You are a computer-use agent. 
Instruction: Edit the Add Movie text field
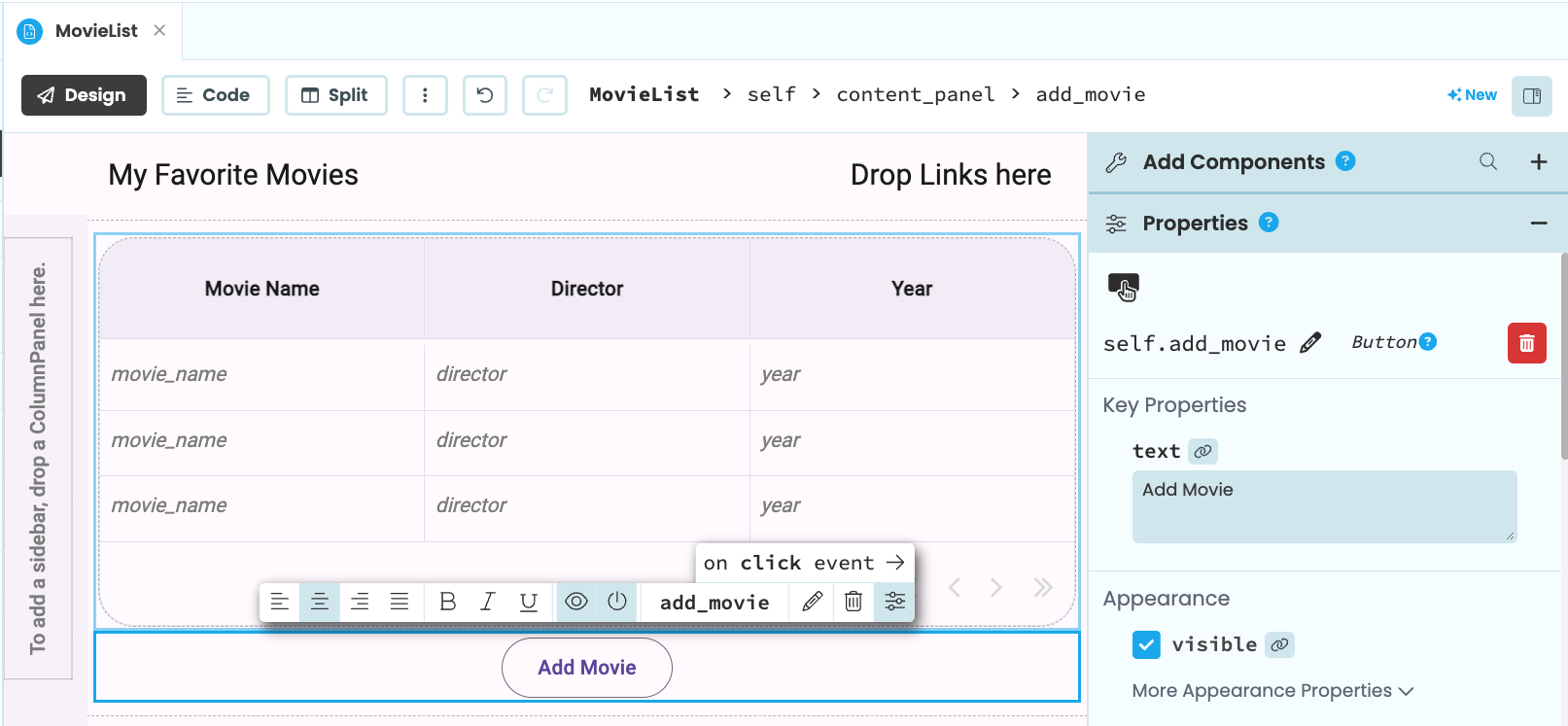1324,506
